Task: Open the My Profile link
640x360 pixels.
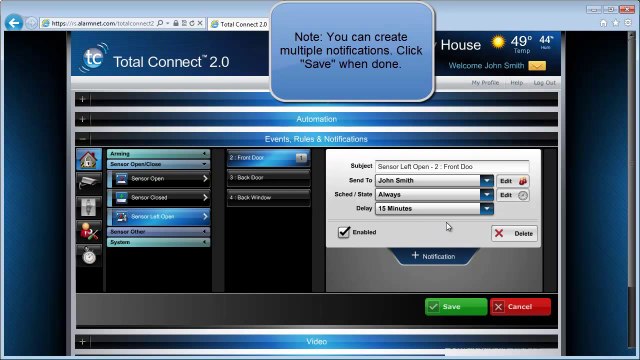Action: click(485, 82)
